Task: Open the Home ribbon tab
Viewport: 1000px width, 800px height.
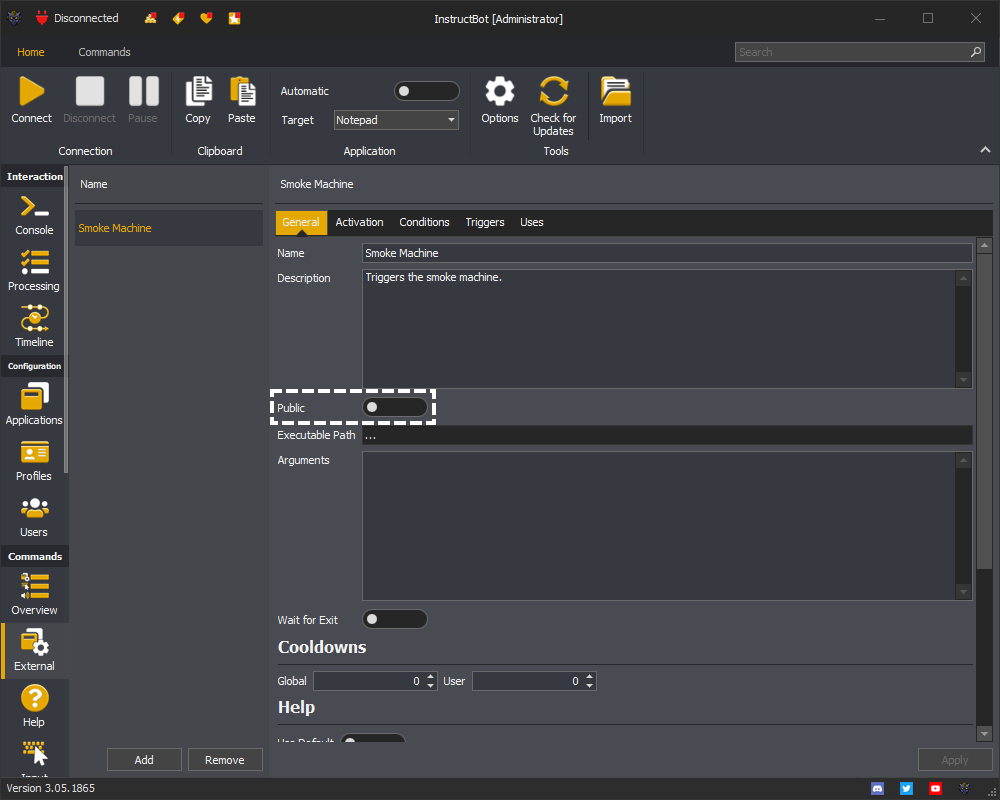Action: pyautogui.click(x=31, y=52)
